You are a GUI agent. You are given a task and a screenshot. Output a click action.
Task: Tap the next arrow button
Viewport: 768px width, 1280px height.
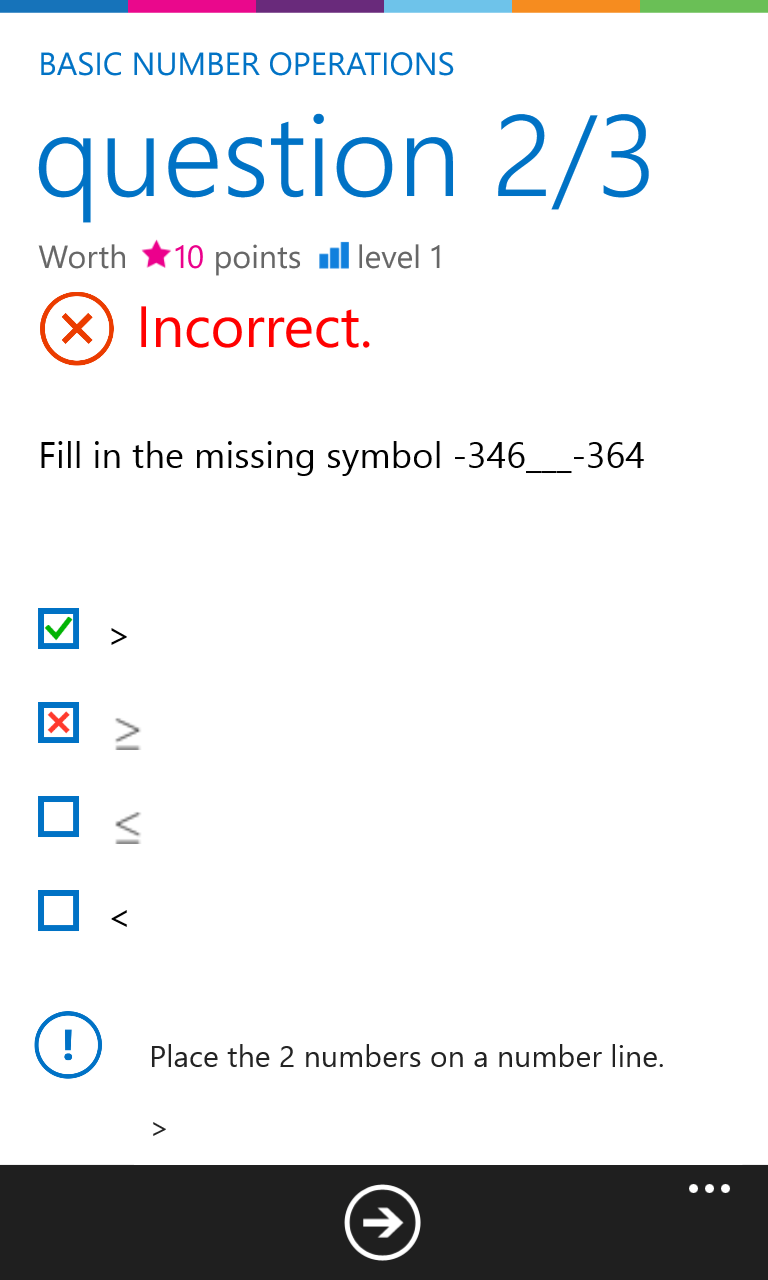tap(382, 1222)
